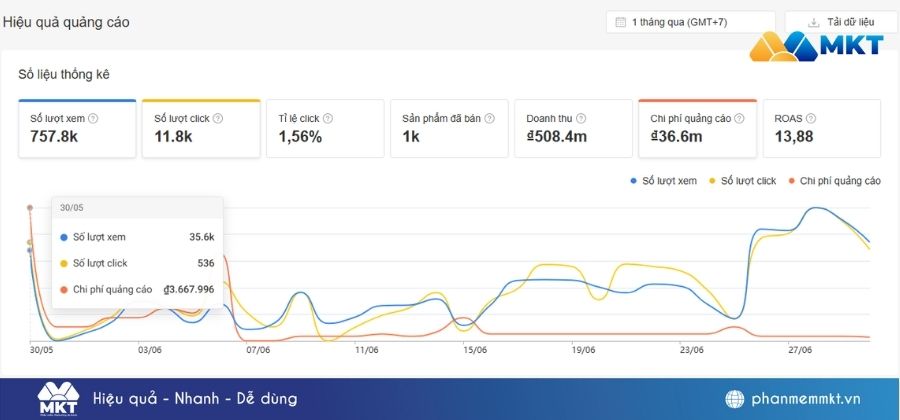The image size is (900, 420).
Task: Click the calendar icon in date selector
Action: click(620, 22)
